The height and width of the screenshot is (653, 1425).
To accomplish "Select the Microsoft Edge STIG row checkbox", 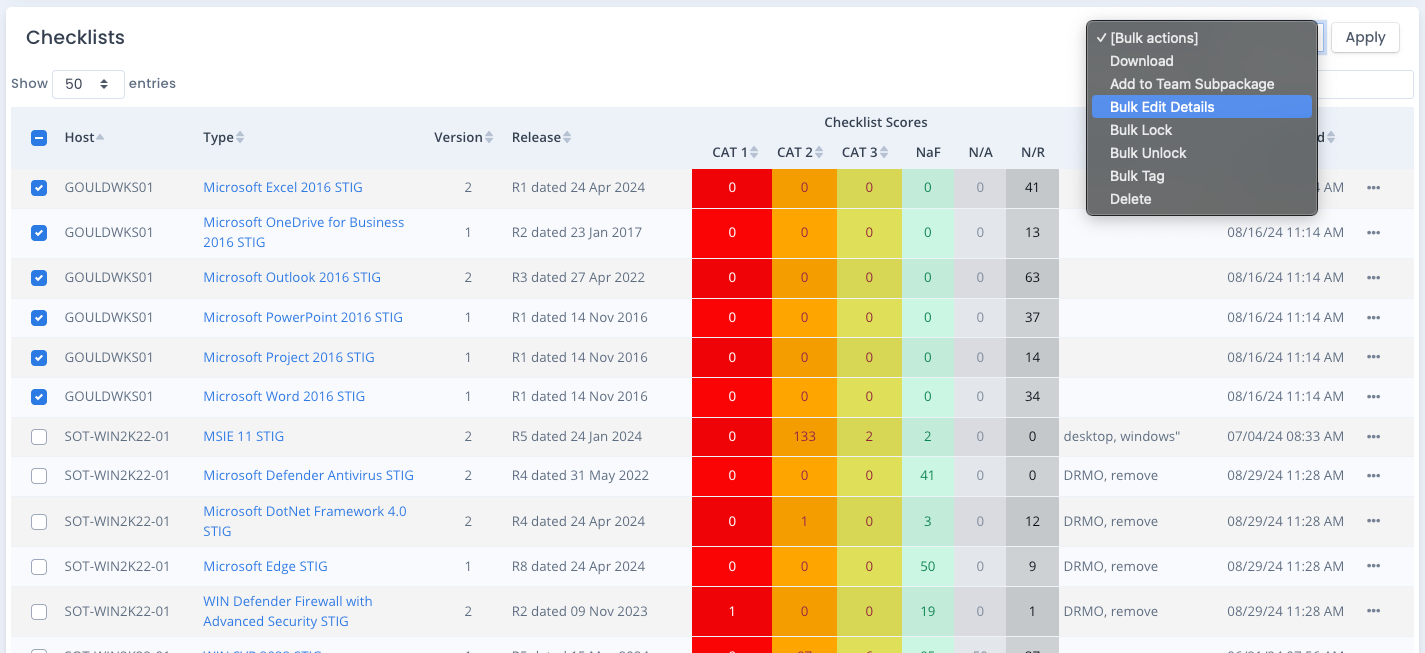I will [x=39, y=567].
